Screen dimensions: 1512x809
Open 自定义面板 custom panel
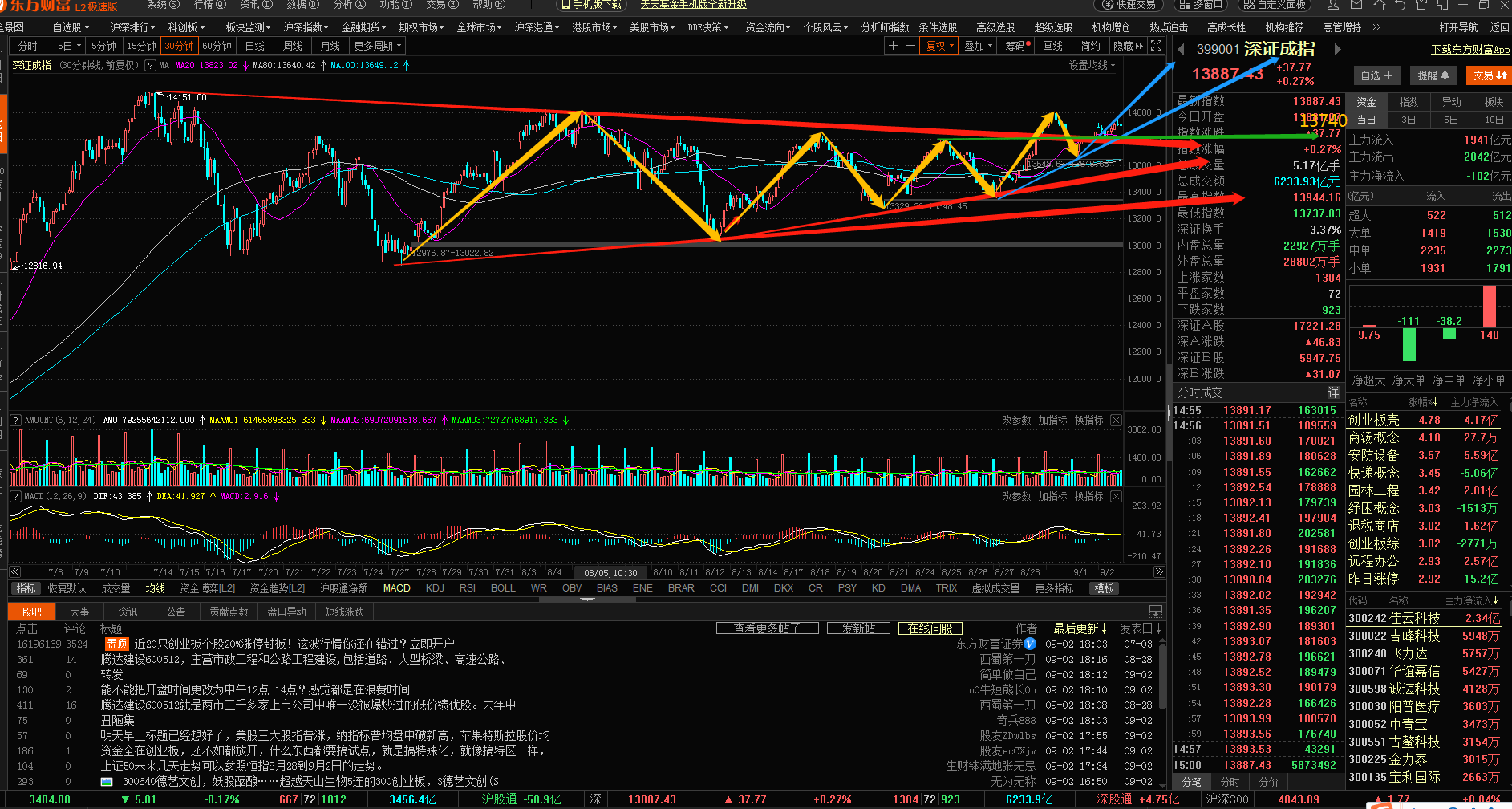pyautogui.click(x=1274, y=5)
